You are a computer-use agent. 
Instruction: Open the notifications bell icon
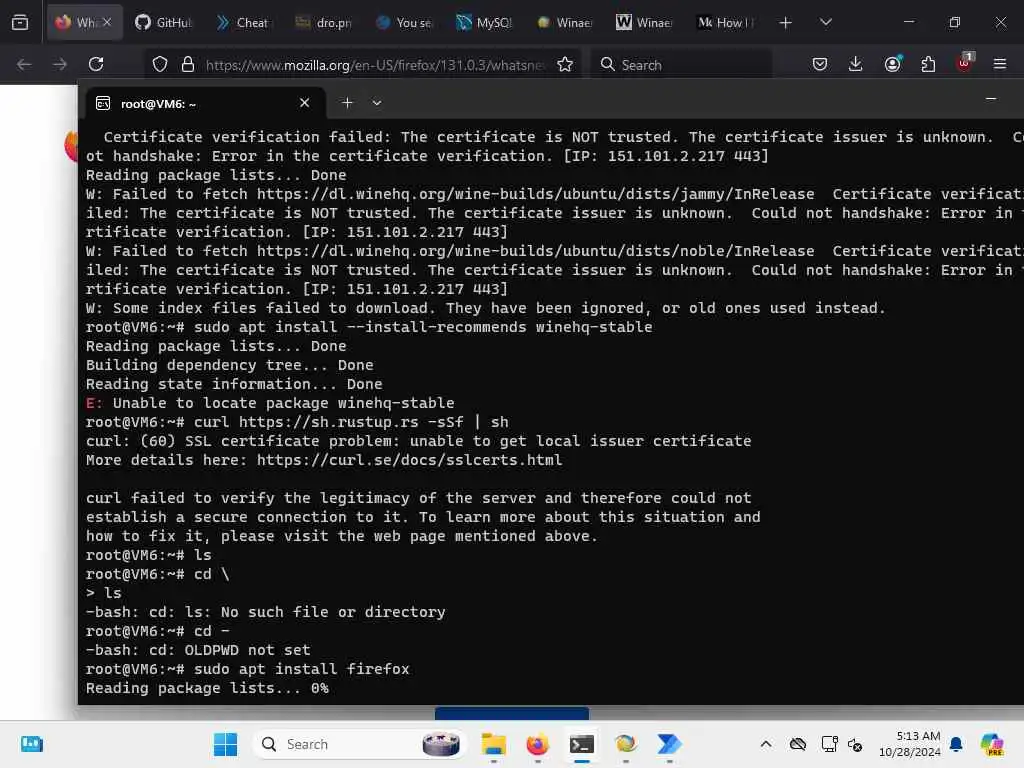point(956,744)
